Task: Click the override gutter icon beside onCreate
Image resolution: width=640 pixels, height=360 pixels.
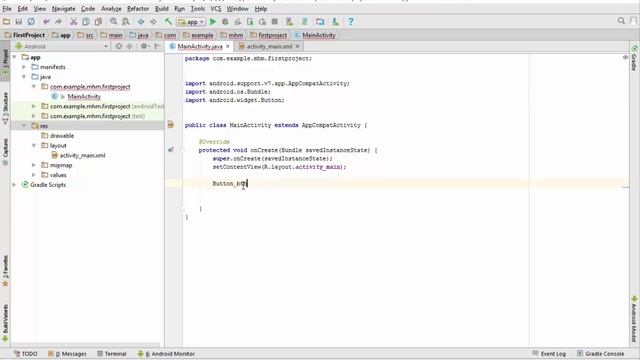Action: 171,150
